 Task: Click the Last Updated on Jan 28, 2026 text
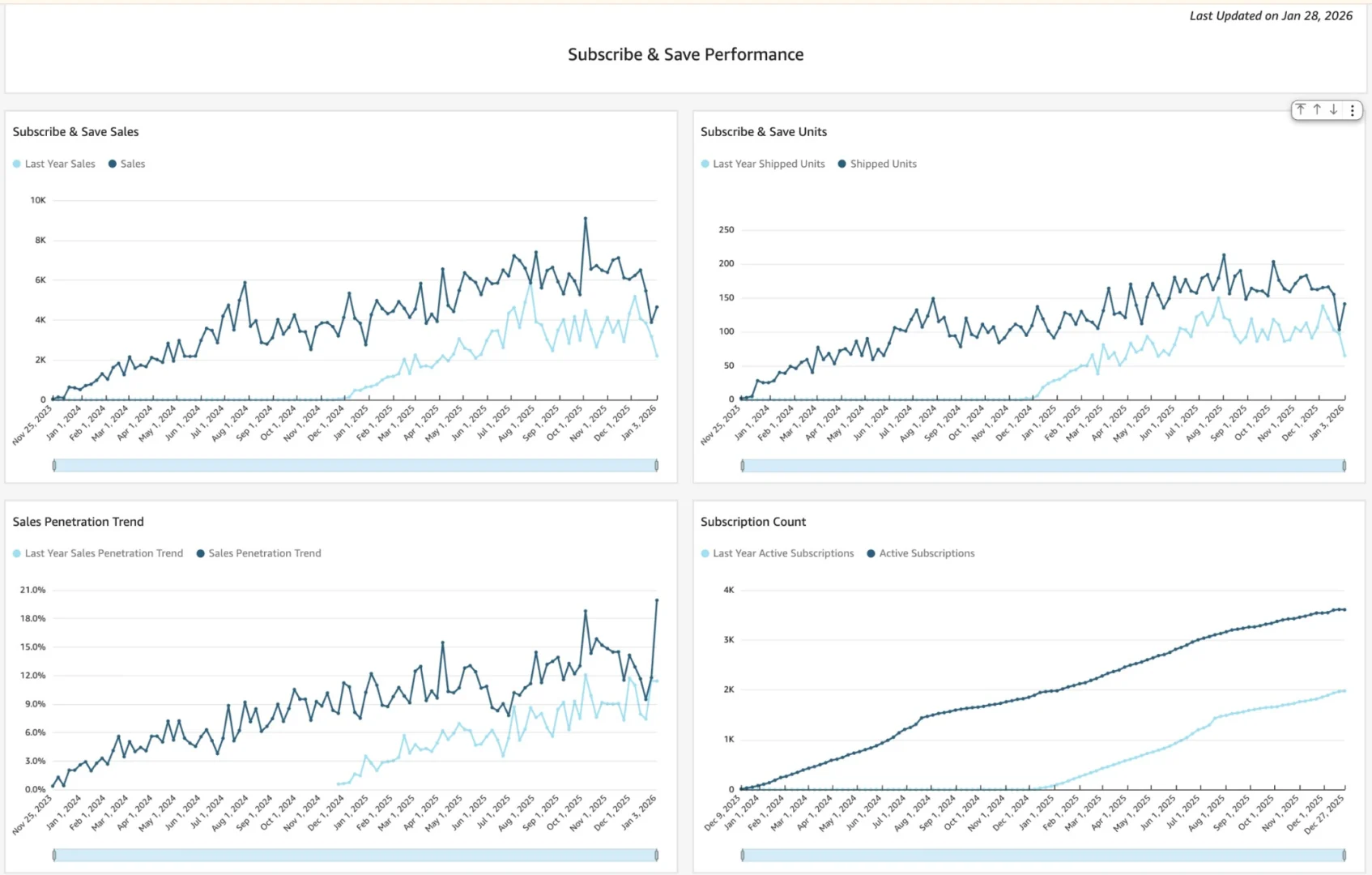tap(1270, 15)
